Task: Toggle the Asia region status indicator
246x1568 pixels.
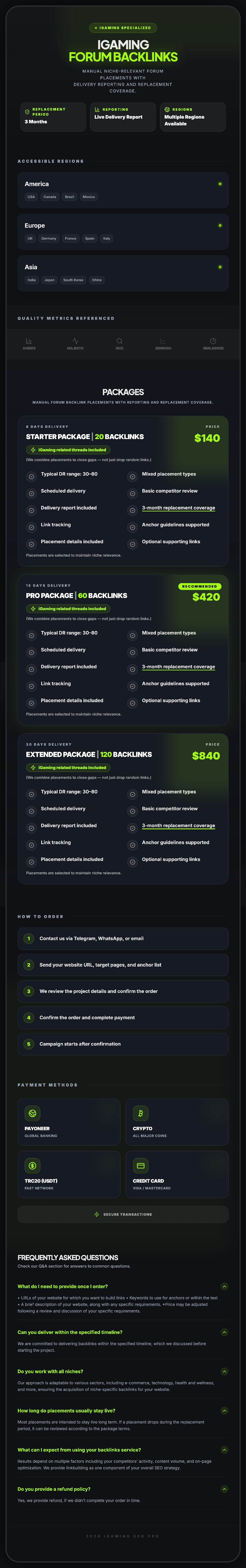Action: coord(220,267)
